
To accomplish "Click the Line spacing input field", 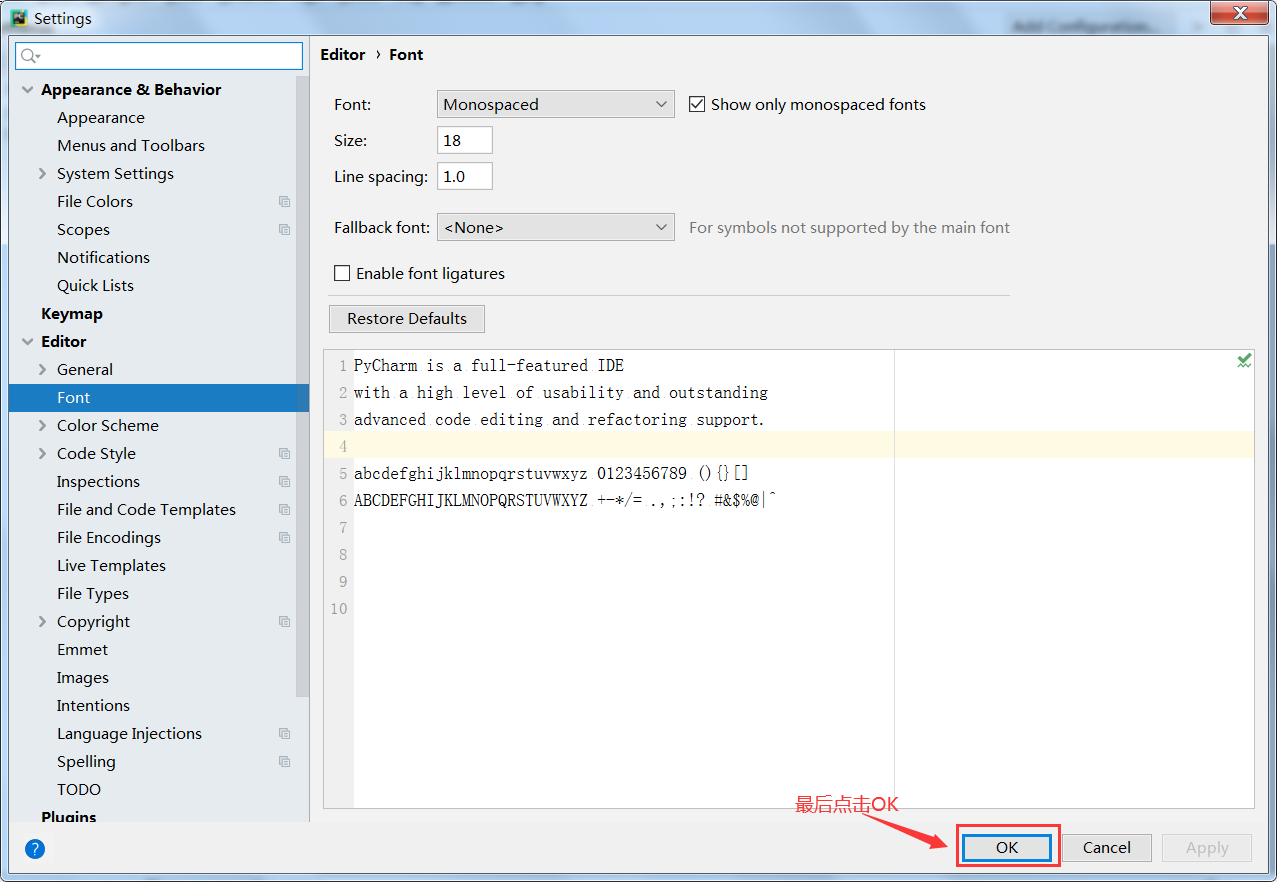I will pyautogui.click(x=465, y=176).
